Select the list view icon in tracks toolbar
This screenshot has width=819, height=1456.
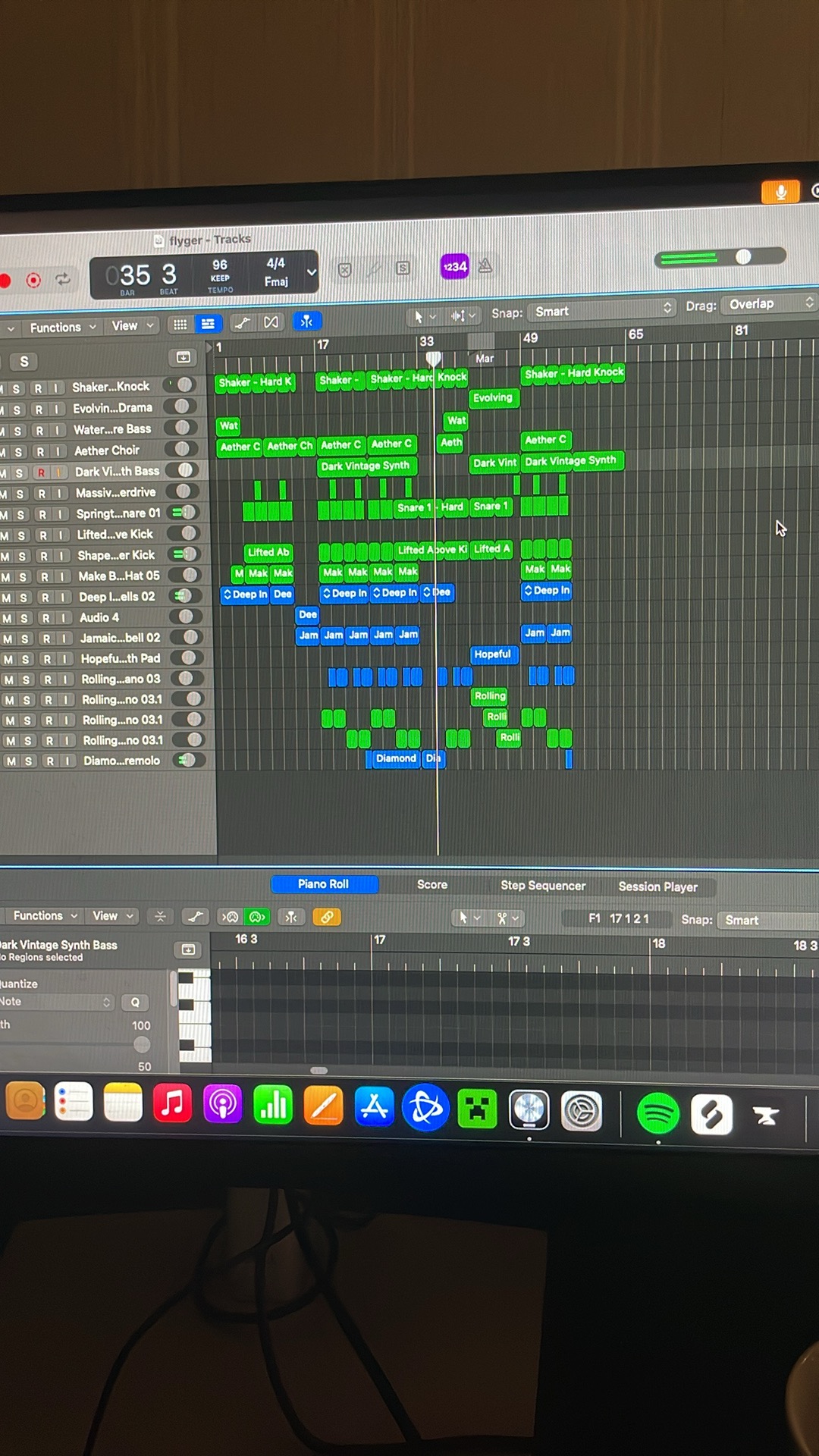coord(207,324)
